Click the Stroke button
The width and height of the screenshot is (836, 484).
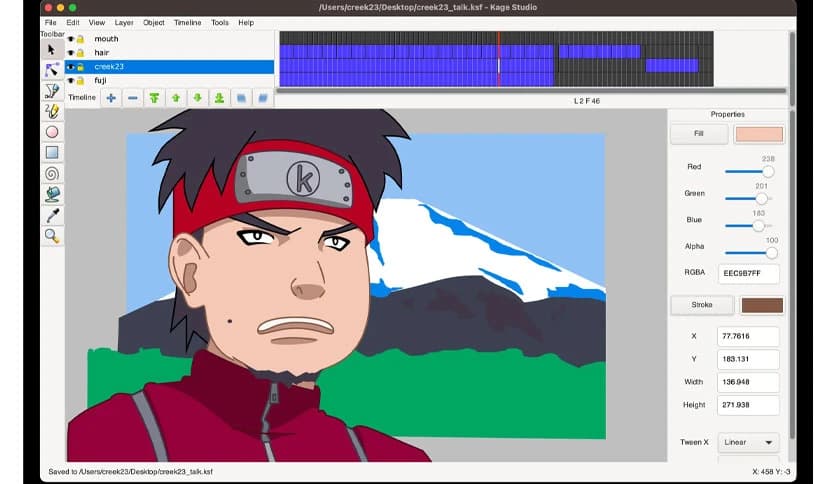click(701, 305)
